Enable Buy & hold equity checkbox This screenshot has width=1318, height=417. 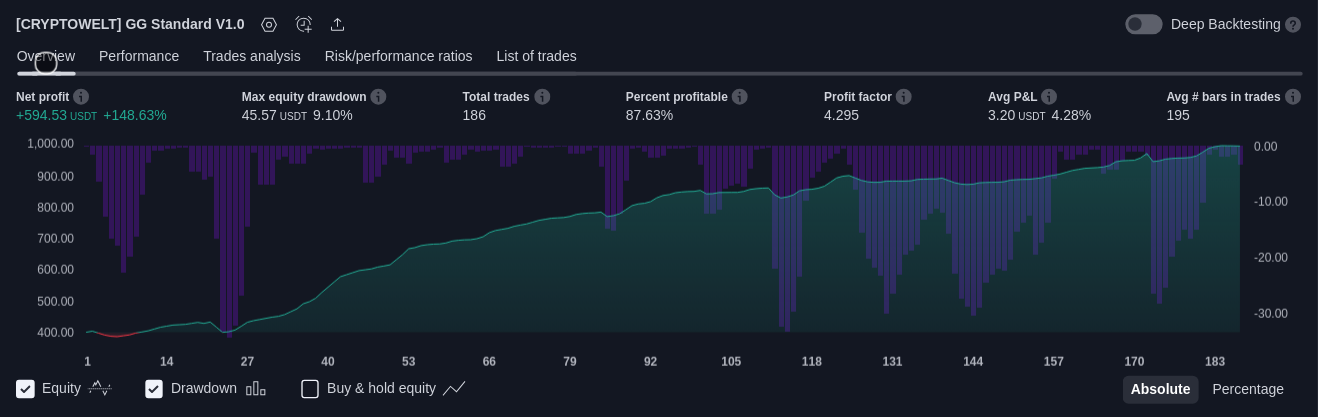tap(310, 389)
